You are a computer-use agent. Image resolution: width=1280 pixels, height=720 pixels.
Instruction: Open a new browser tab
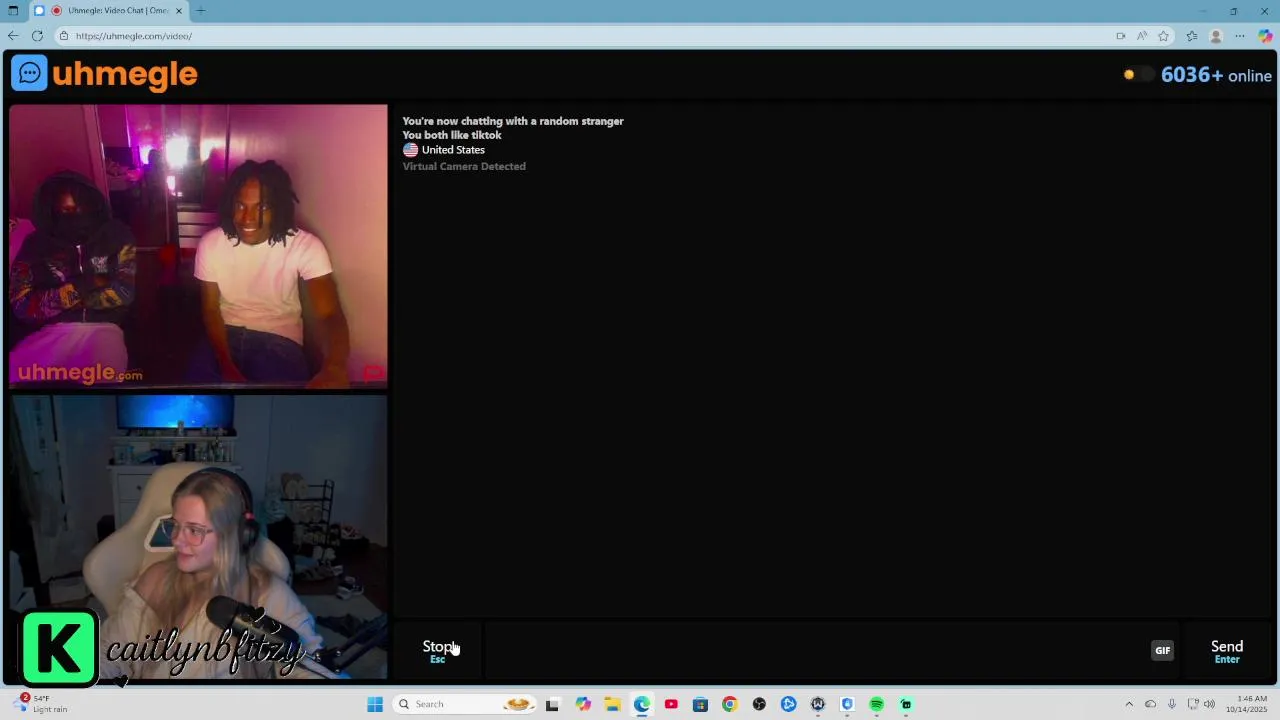tap(200, 11)
